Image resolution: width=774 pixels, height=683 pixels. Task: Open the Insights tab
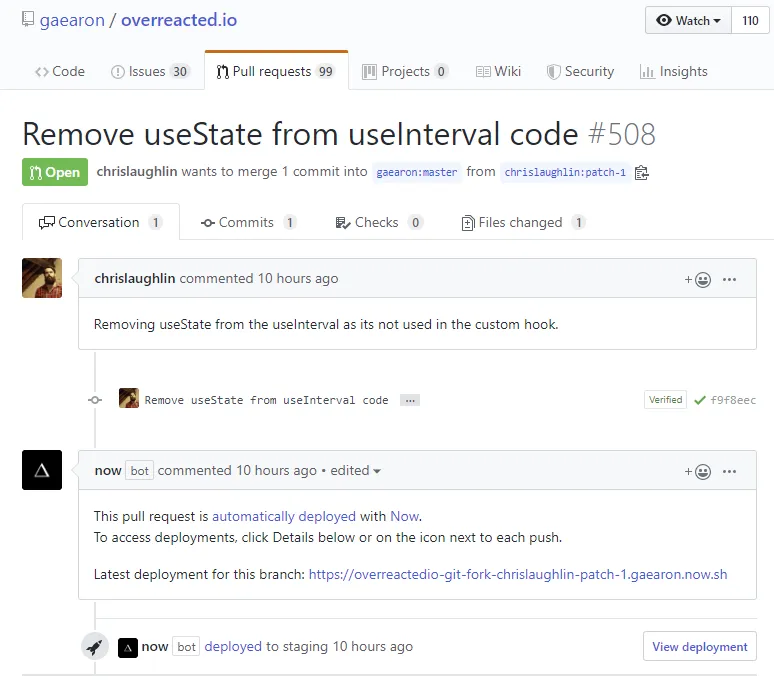(x=673, y=72)
